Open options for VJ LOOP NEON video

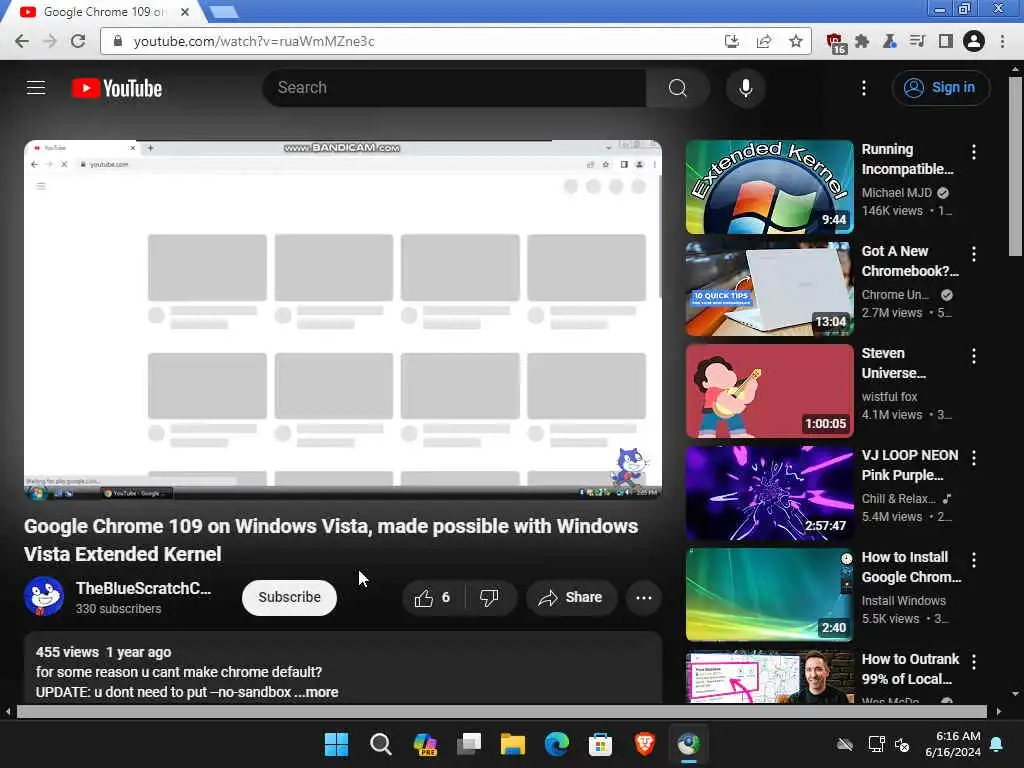974,458
